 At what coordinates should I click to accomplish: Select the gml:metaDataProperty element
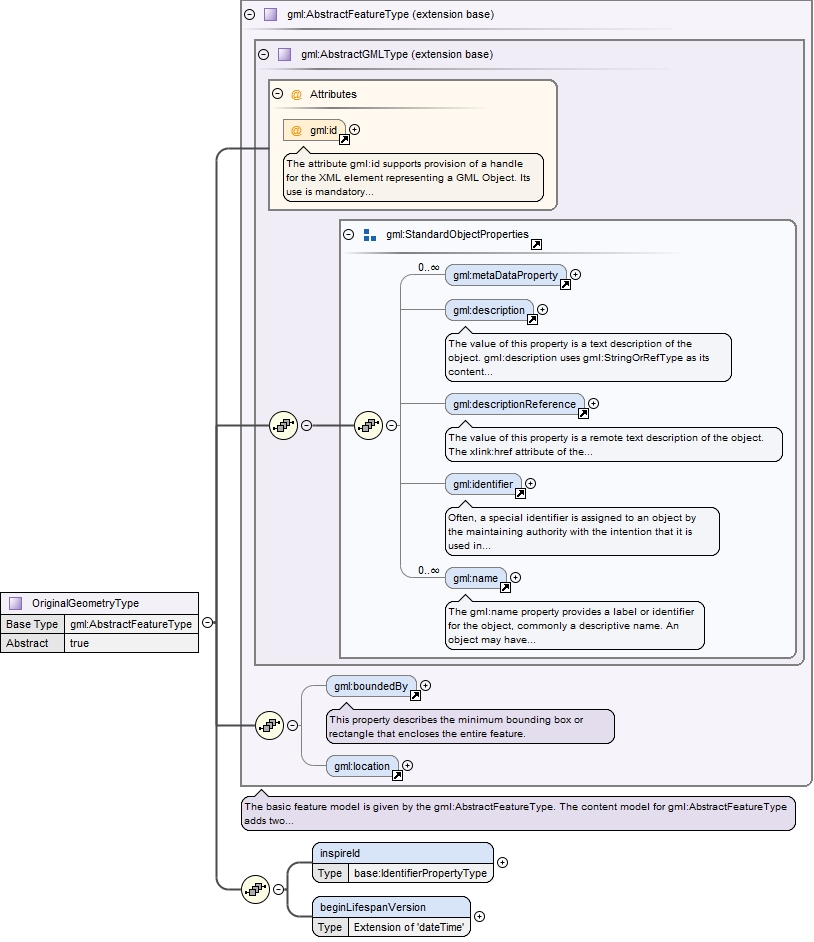coord(505,275)
